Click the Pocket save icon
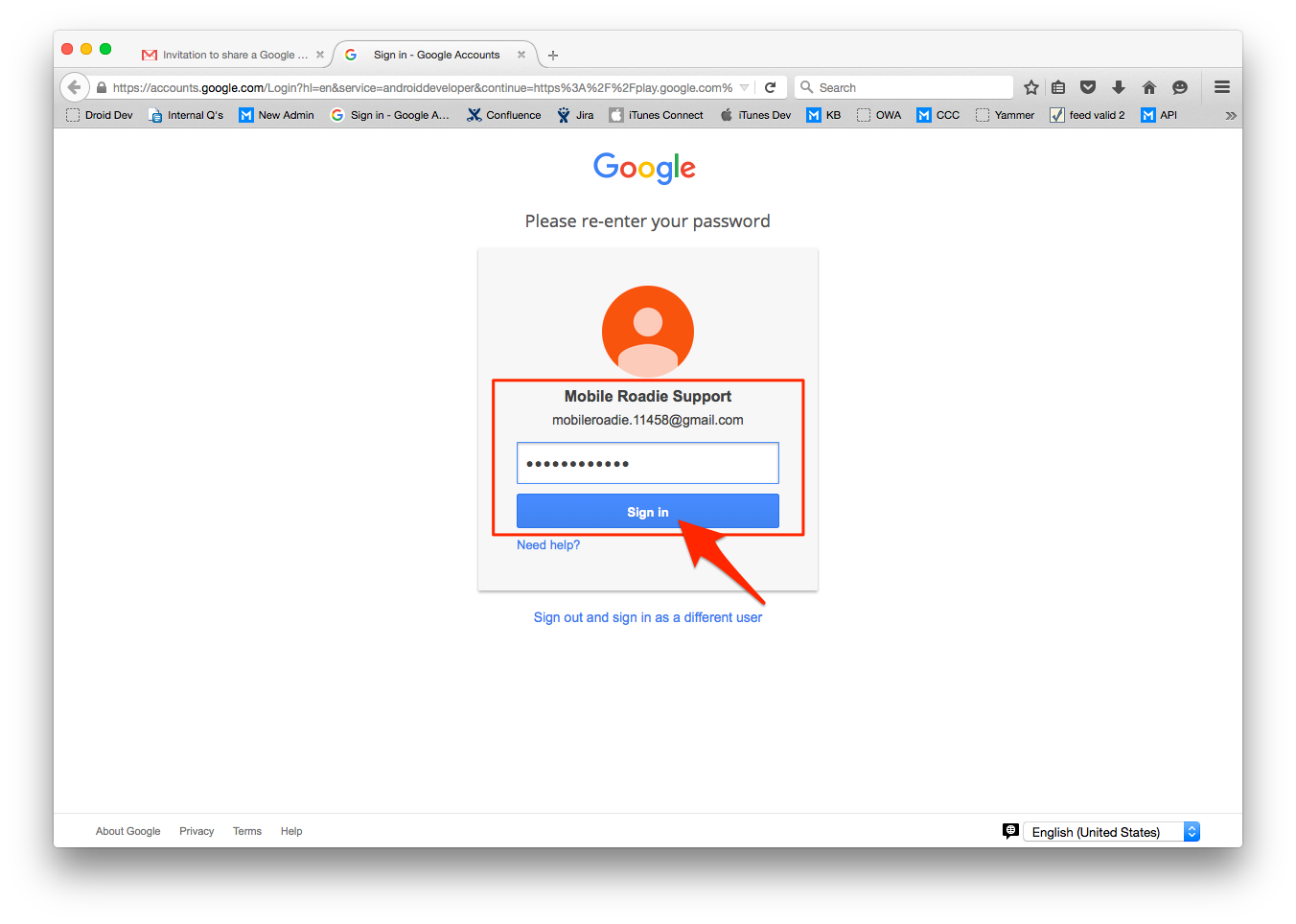 (1088, 87)
